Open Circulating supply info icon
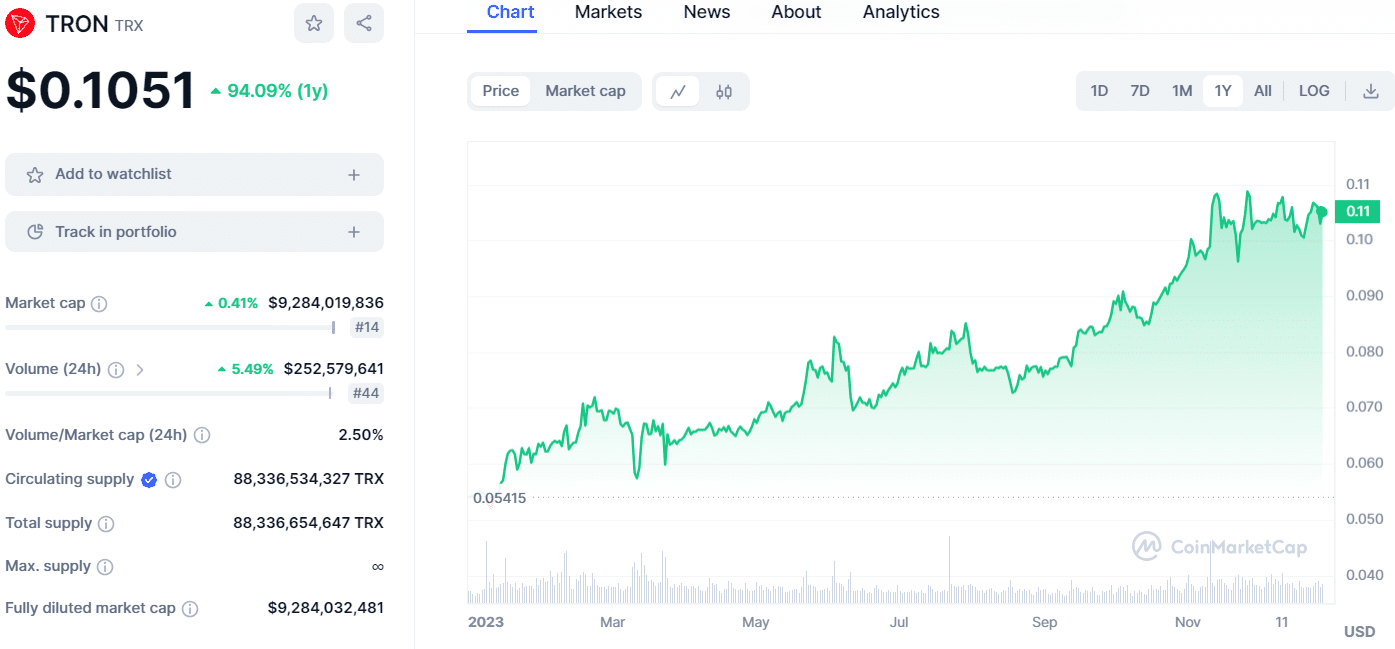 (173, 480)
